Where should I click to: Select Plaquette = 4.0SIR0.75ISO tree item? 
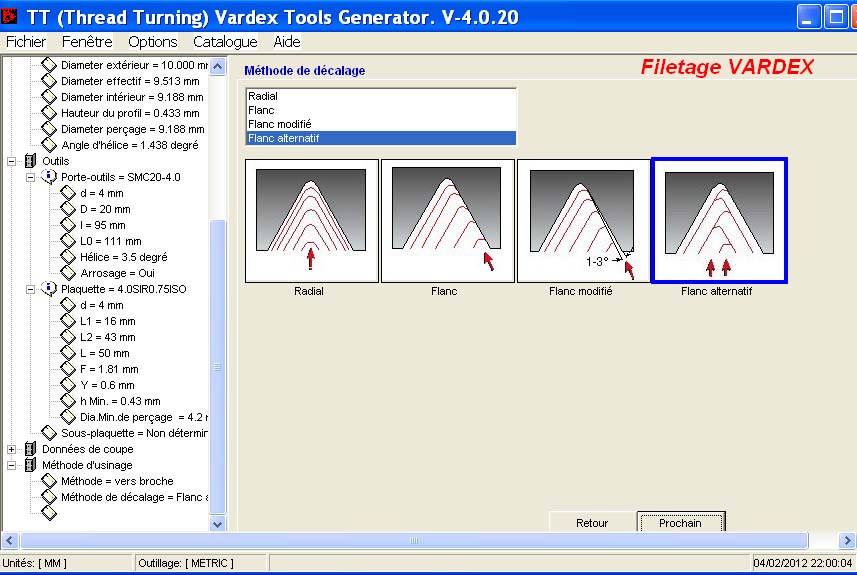click(124, 289)
